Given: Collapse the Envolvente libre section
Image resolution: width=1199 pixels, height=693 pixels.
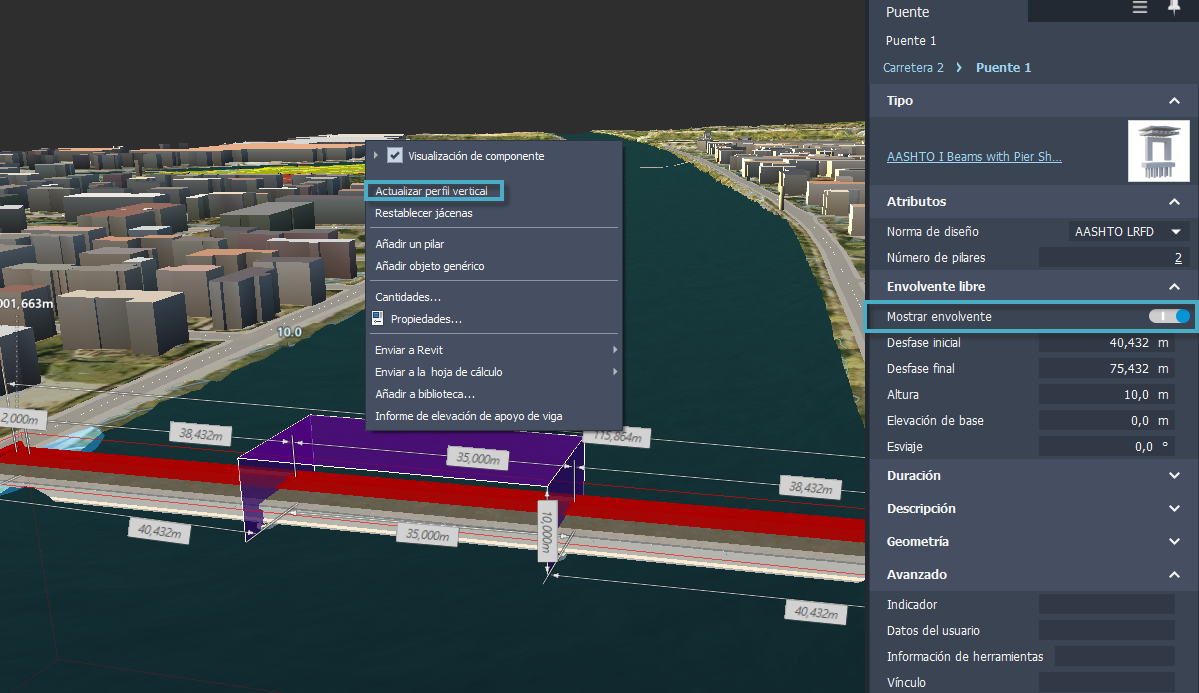Looking at the screenshot, I should click(x=1174, y=287).
